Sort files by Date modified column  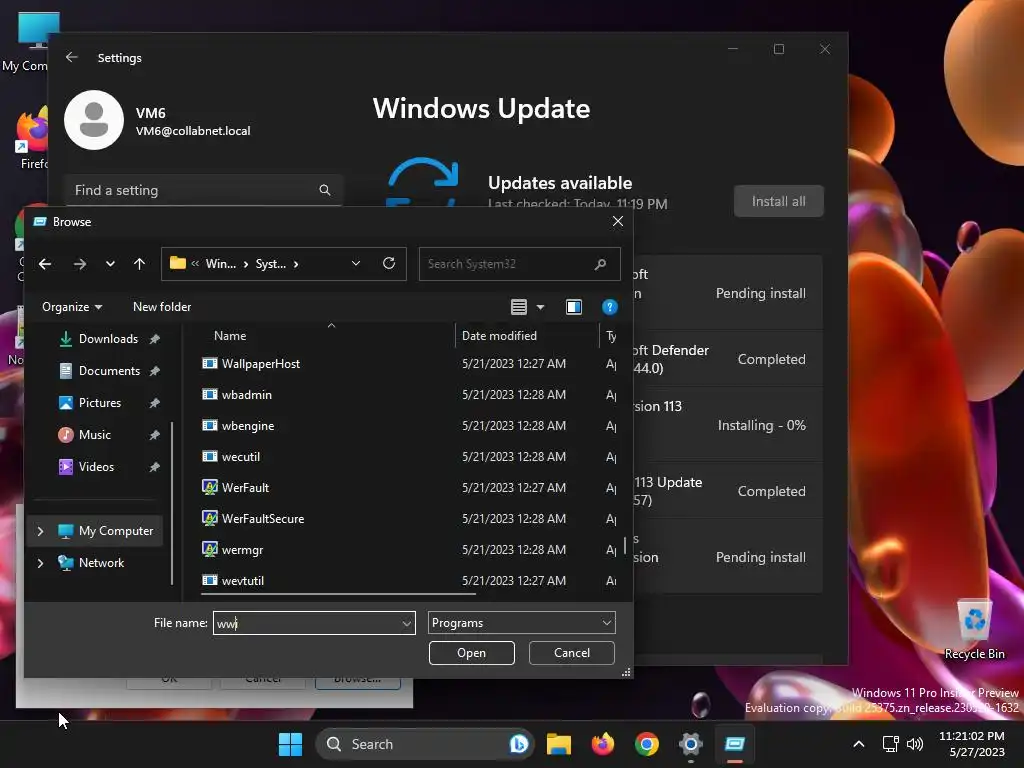[499, 336]
